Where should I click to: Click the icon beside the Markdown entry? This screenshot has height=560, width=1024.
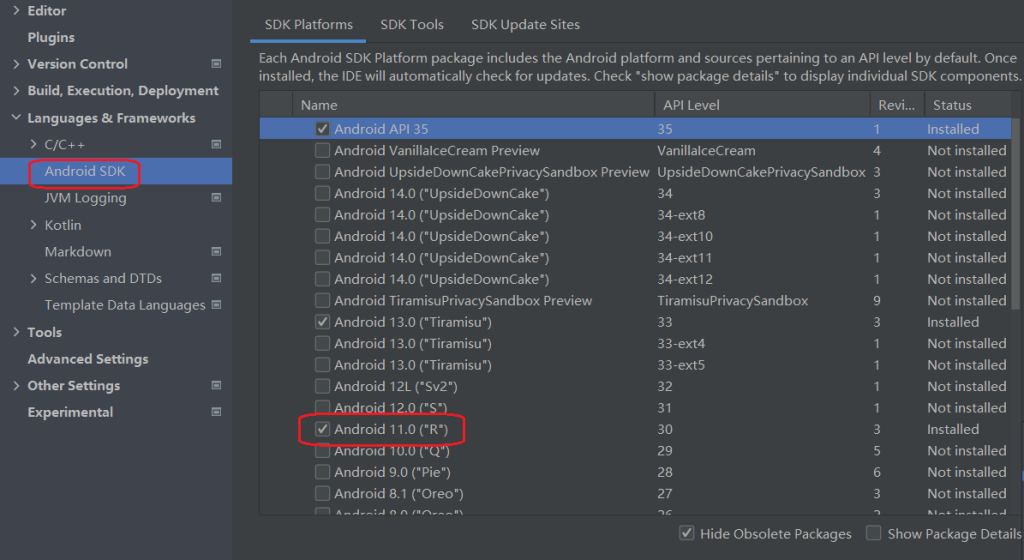pos(216,252)
